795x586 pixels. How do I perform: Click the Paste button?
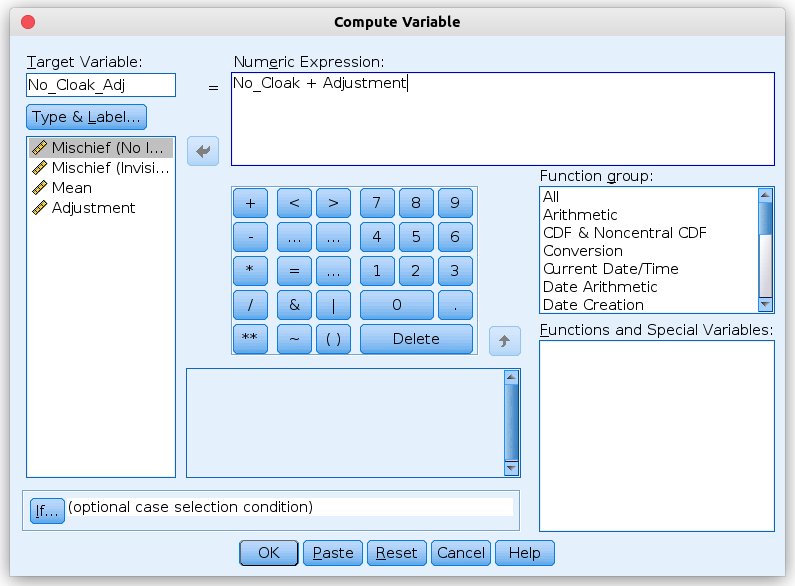(x=333, y=553)
